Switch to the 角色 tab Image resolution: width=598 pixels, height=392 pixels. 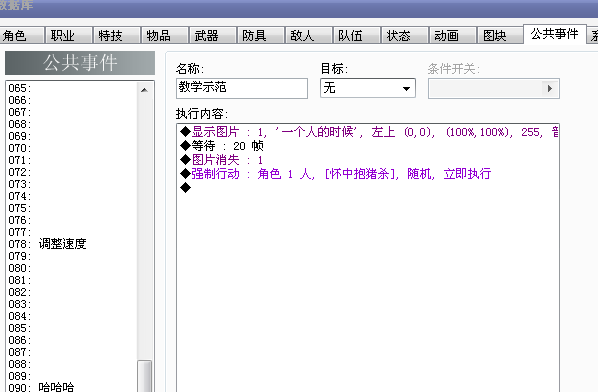tap(21, 35)
